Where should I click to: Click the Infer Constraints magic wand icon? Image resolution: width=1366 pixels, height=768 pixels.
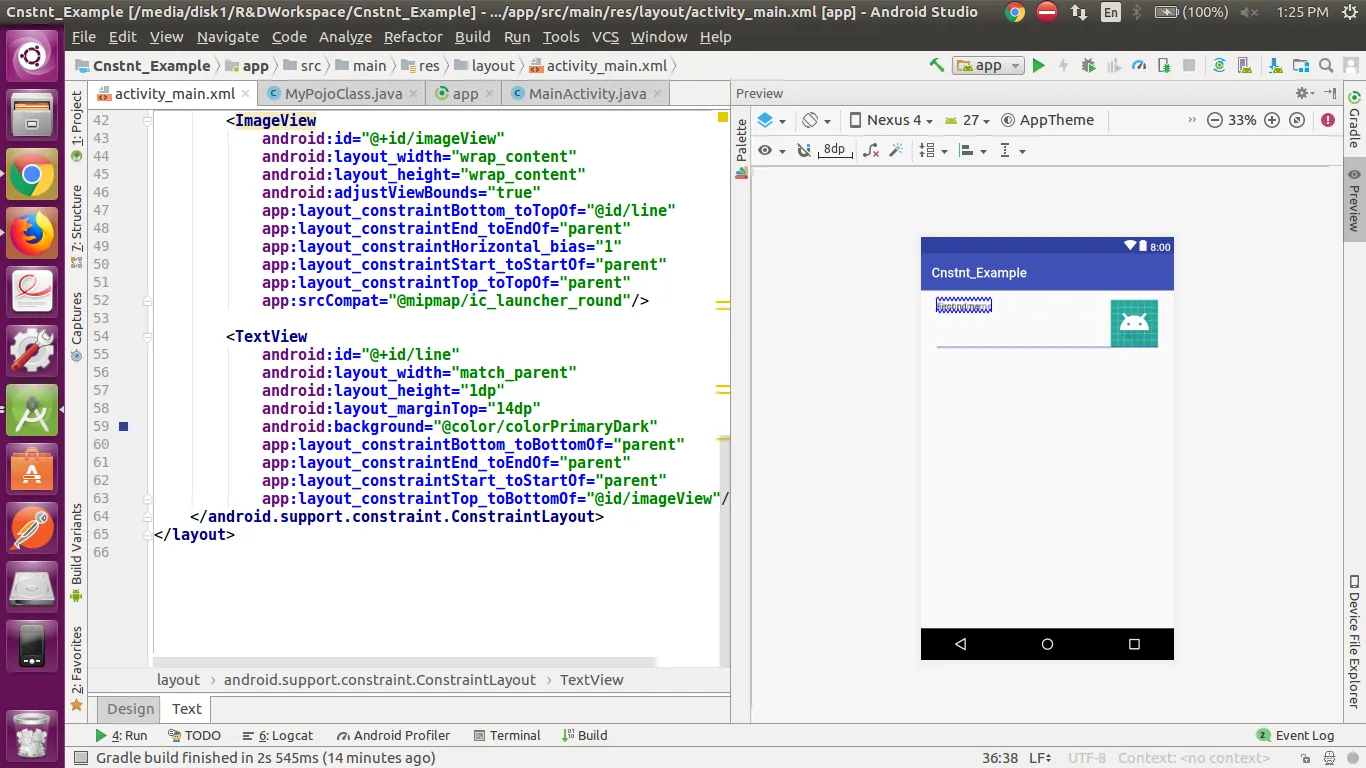tap(896, 150)
